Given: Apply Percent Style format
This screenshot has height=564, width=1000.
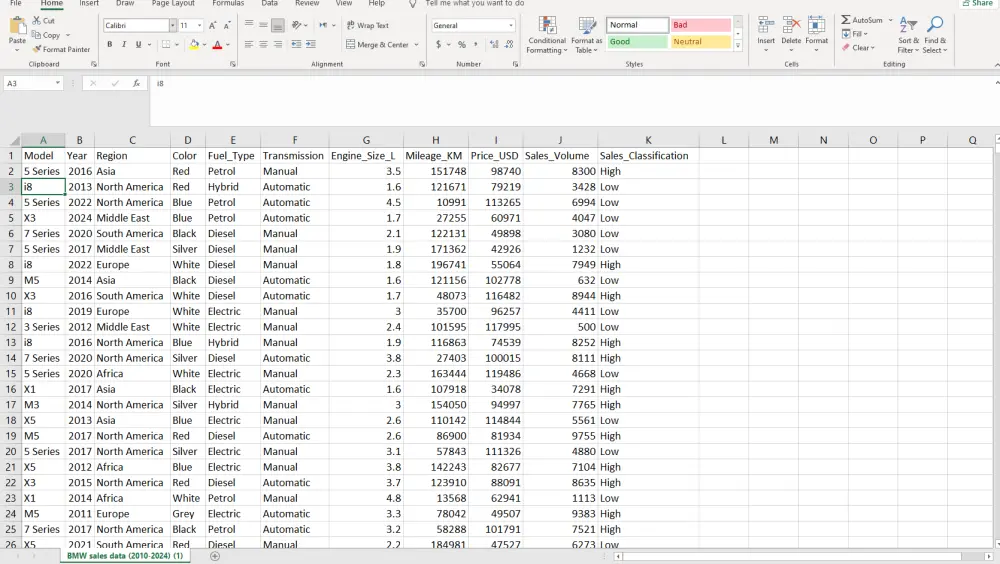Looking at the screenshot, I should pyautogui.click(x=462, y=45).
